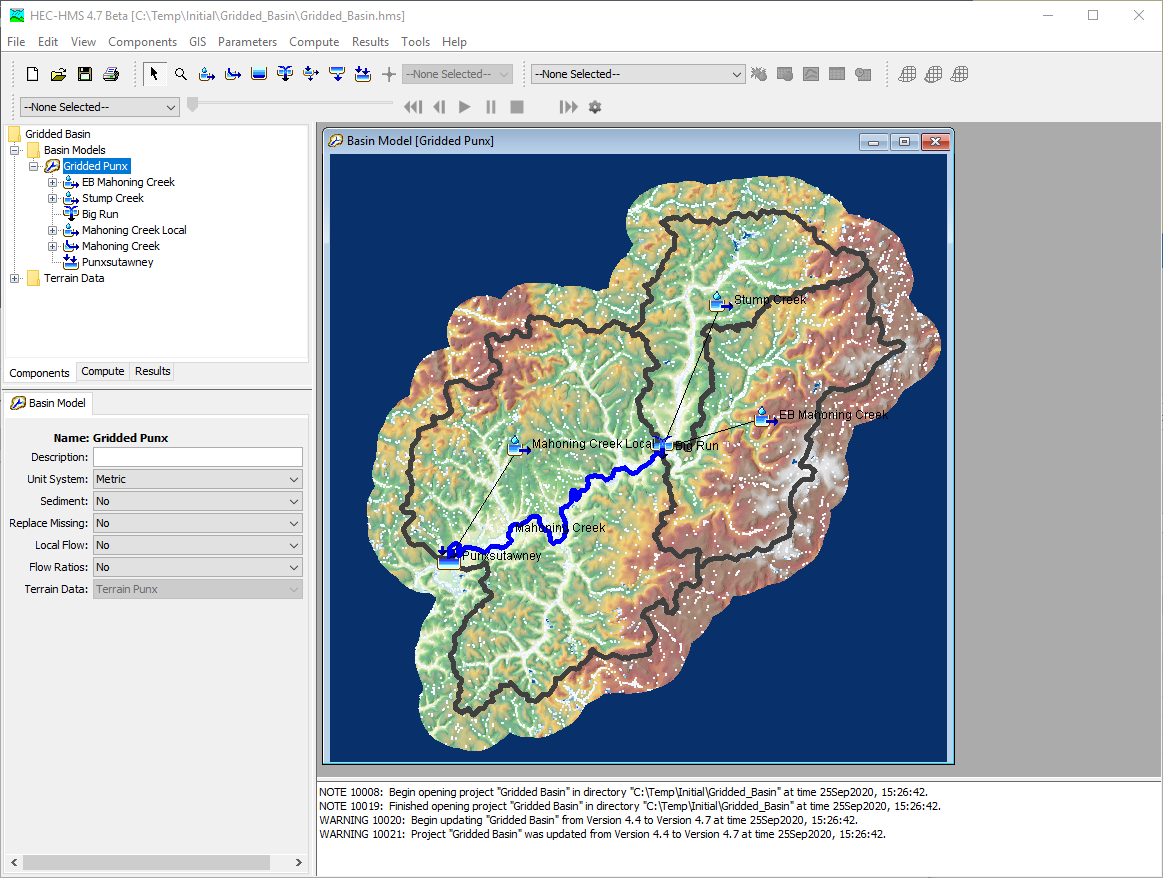1163x878 pixels.
Task: Maximize the Basin Model map window
Action: click(904, 142)
